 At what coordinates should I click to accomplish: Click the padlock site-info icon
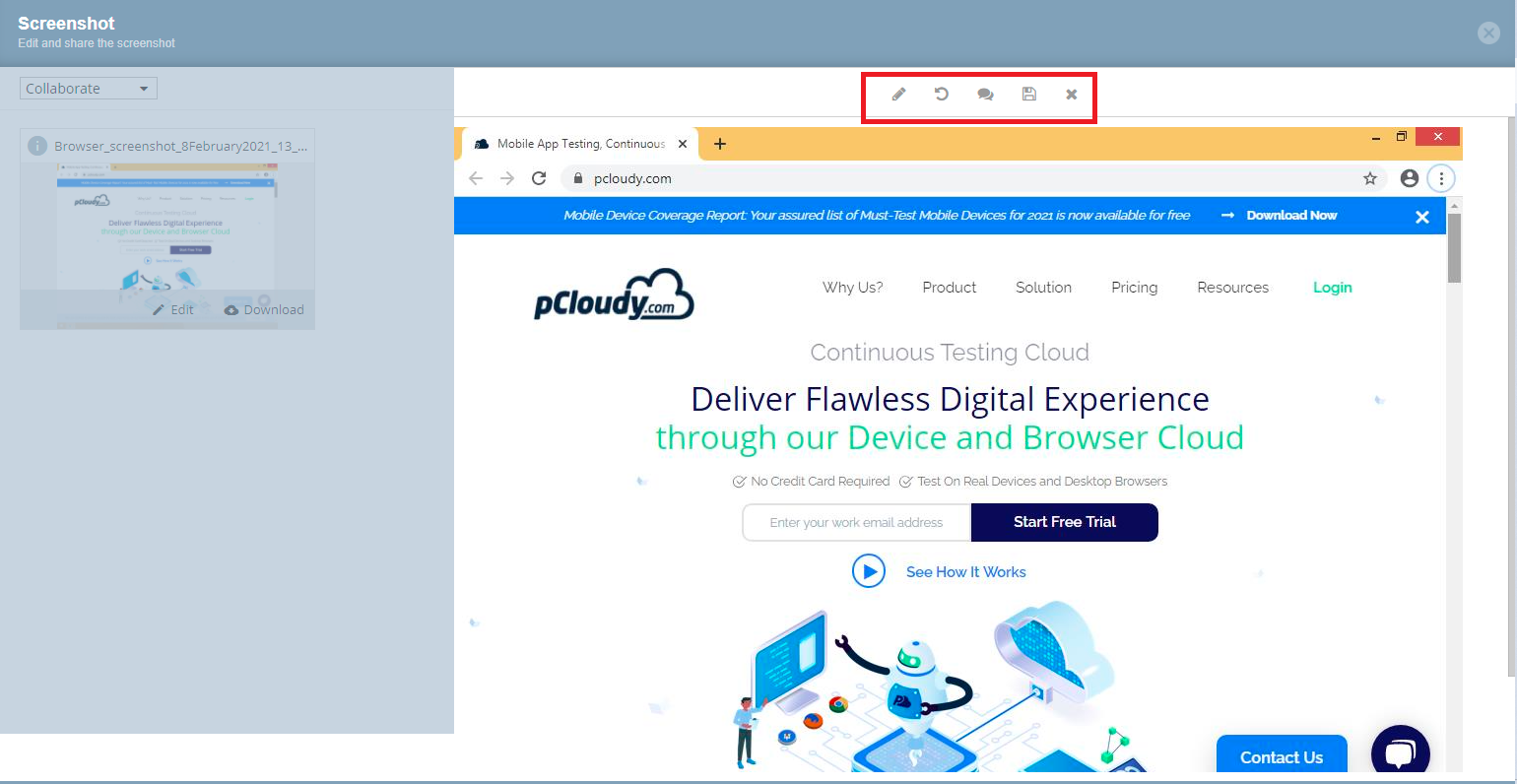(x=578, y=178)
